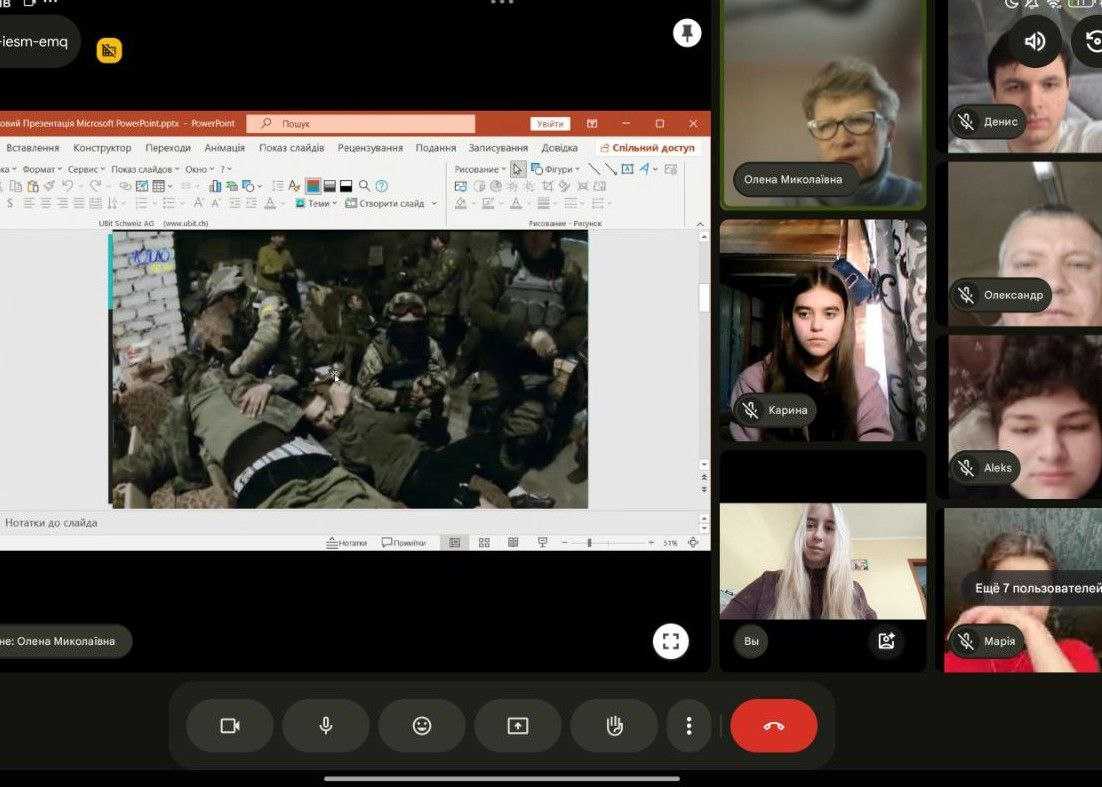Open more options three-dot menu
Viewport: 1102px width, 787px height.
688,726
